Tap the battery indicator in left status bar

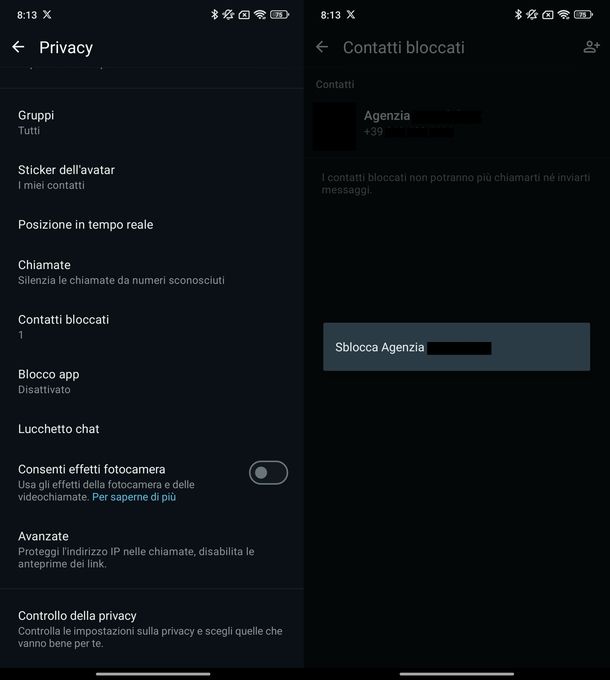[278, 15]
